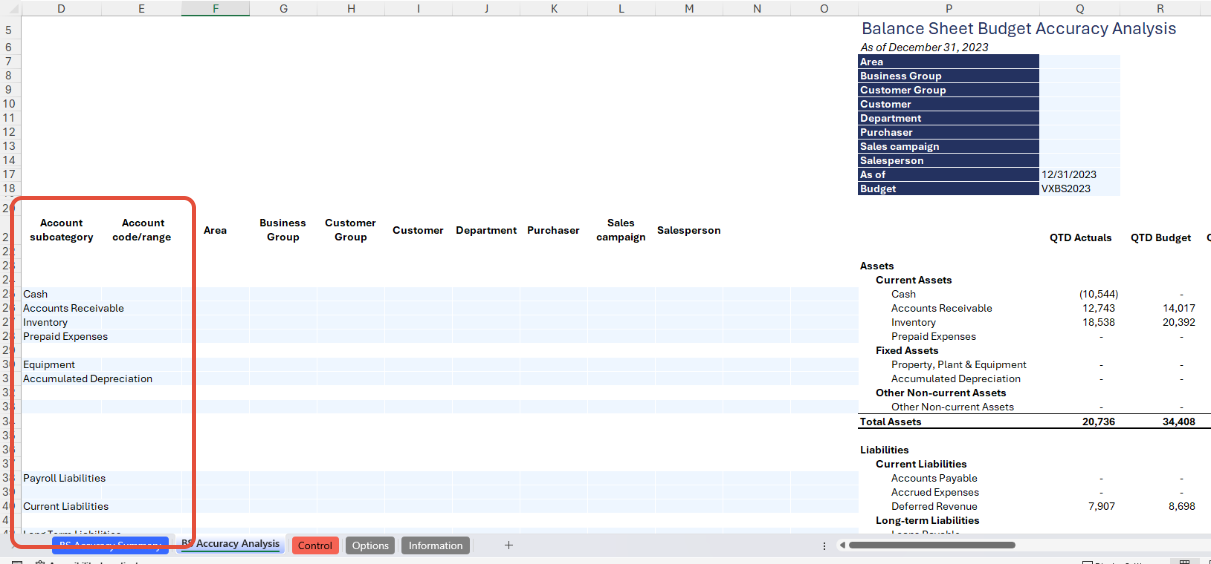Screen dimensions: 1211x564
Task: Select column P header
Action: 948,9
